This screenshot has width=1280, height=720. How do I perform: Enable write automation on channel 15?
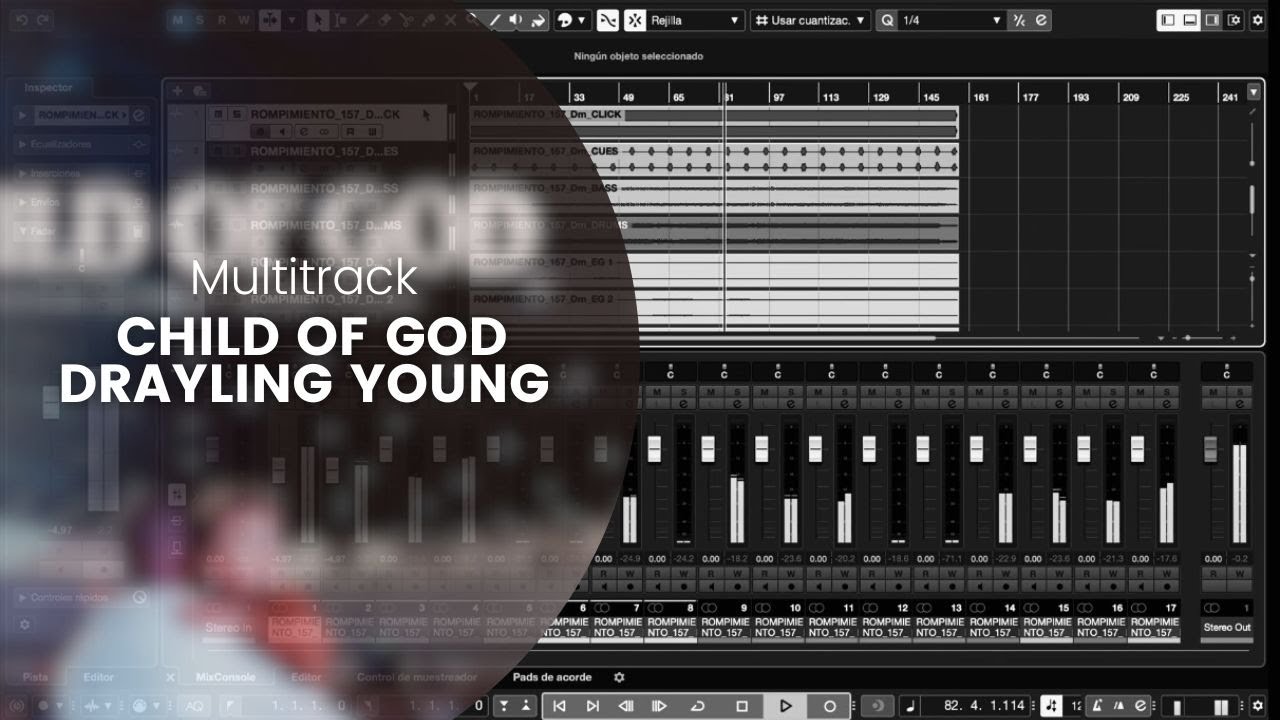tap(1060, 574)
